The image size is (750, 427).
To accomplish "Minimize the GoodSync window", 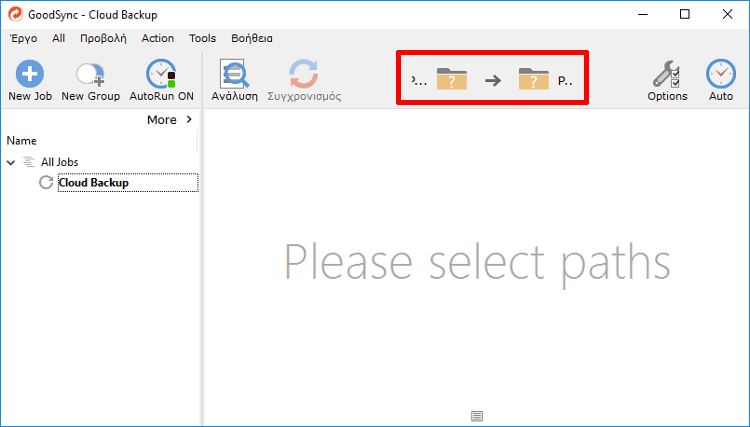I will click(x=642, y=14).
